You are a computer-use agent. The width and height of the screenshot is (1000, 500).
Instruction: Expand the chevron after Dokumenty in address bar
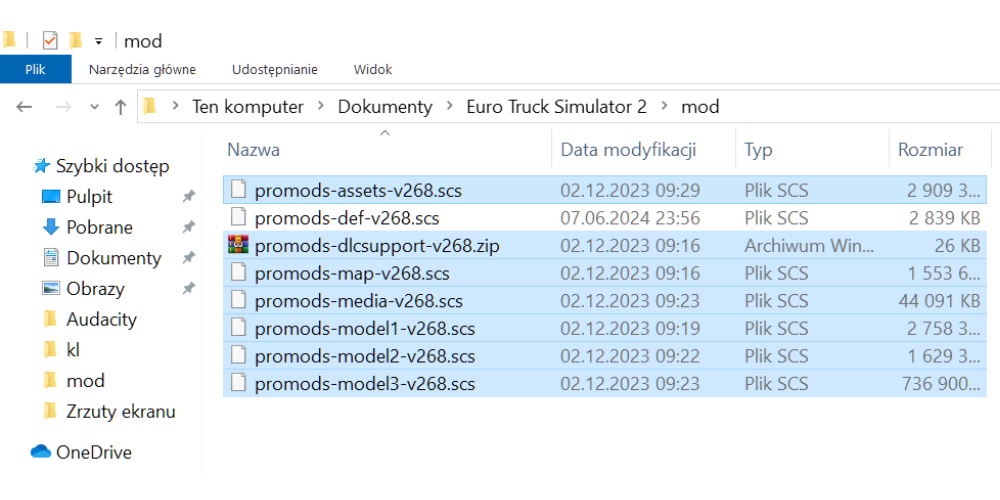click(450, 107)
